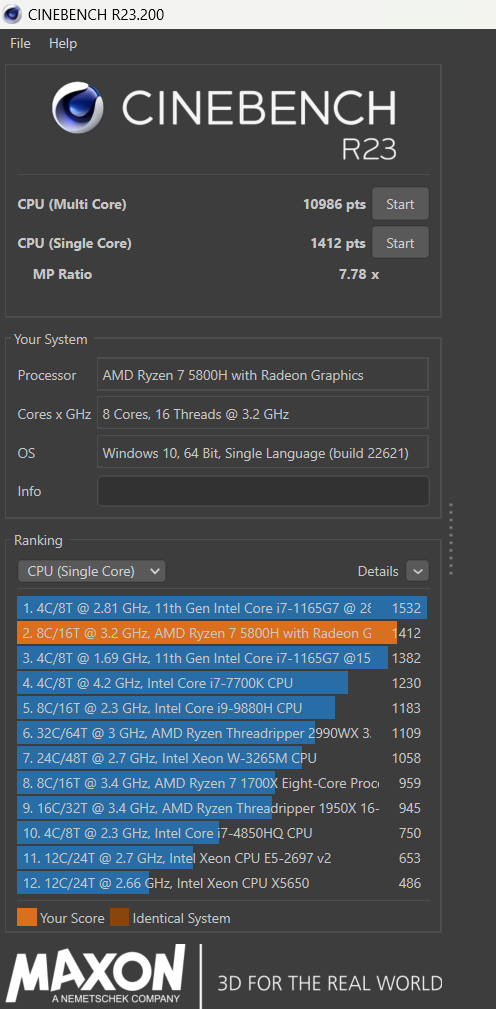Select ranking row 1 Intel Core i7-1165G7 1532
Screen dimensions: 496x1009
point(222,608)
